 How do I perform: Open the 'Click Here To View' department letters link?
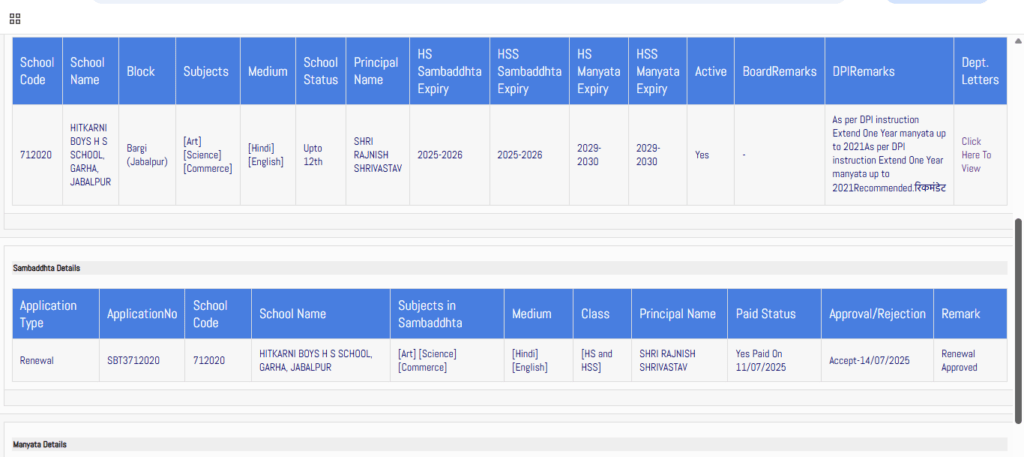click(x=976, y=155)
